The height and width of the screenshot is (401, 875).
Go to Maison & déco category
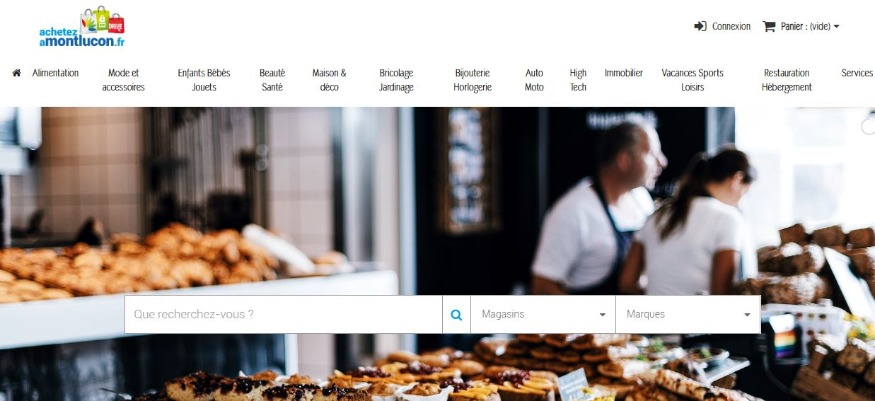tap(329, 80)
